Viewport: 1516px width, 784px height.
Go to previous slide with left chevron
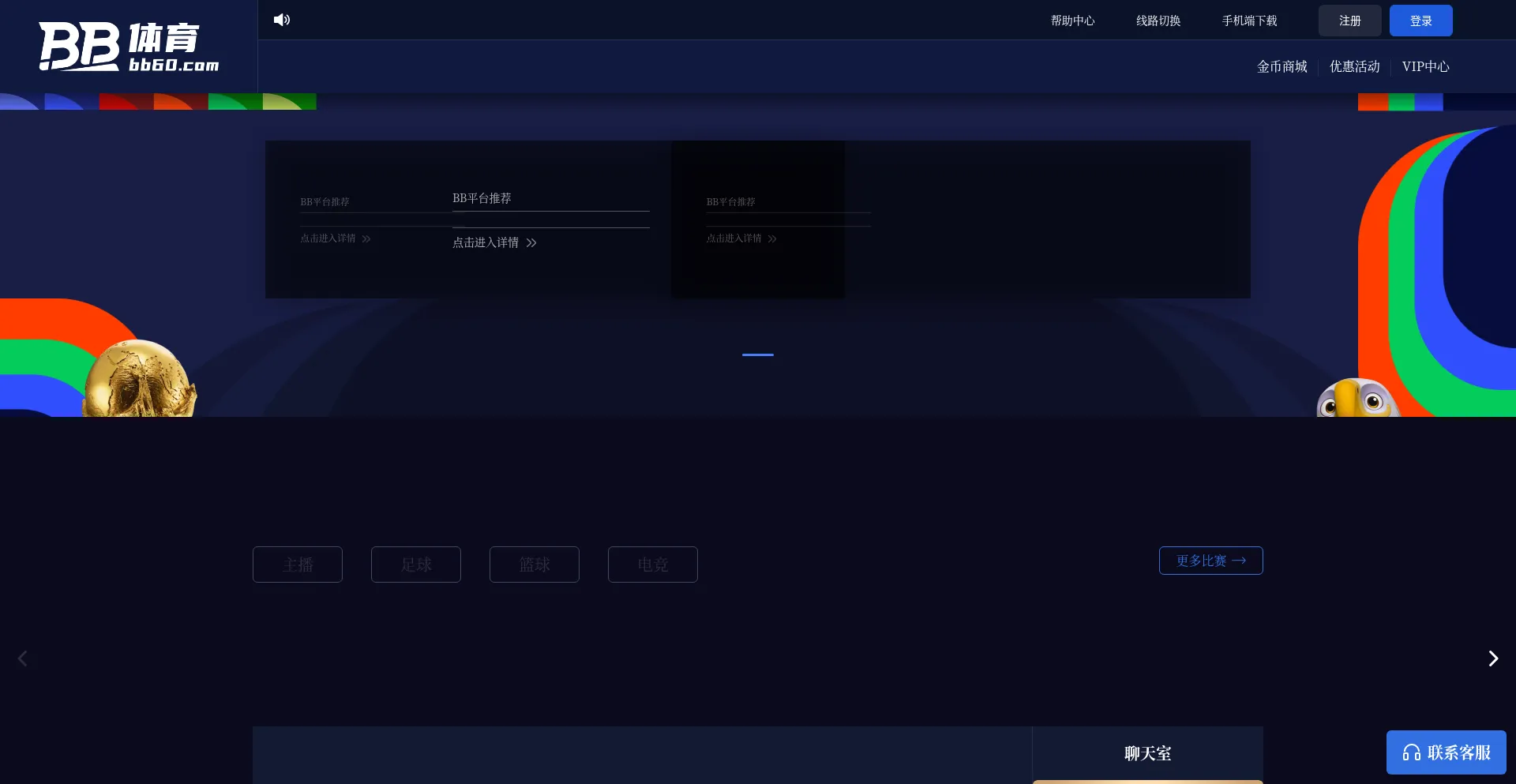[23, 658]
